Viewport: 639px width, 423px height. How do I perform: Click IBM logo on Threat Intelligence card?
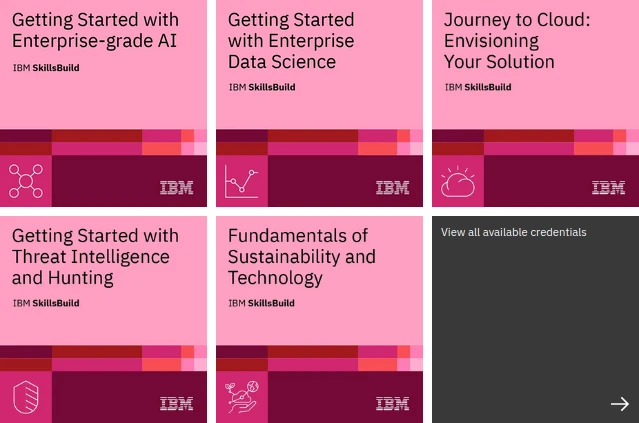coord(176,404)
